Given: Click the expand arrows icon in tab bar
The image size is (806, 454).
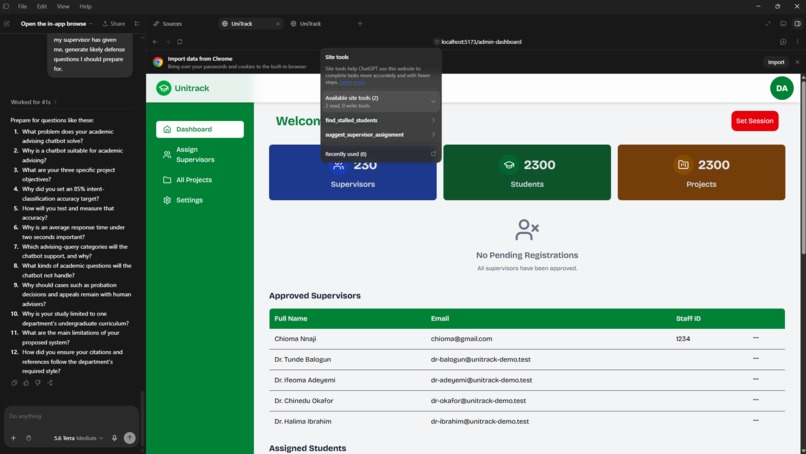Looking at the screenshot, I should click(x=768, y=24).
